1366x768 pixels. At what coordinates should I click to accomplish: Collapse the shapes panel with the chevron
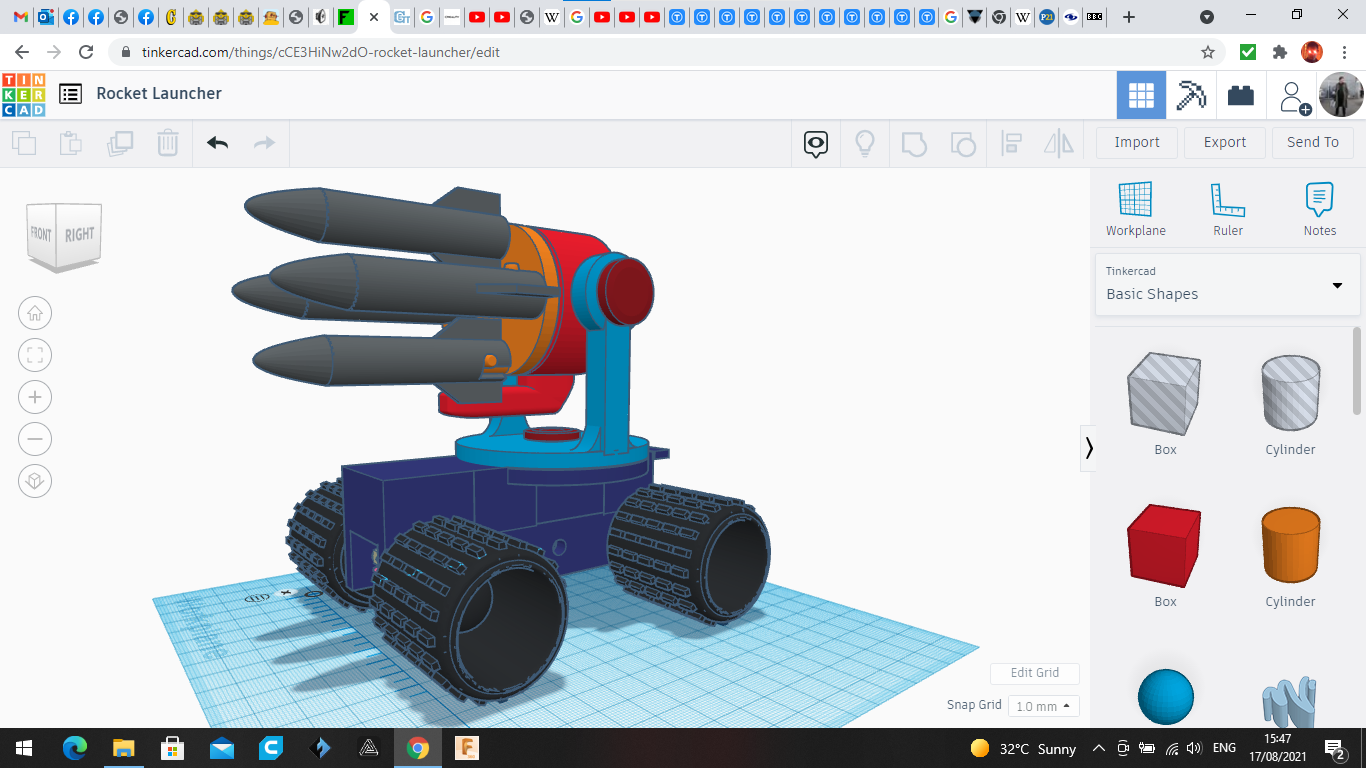[x=1089, y=449]
